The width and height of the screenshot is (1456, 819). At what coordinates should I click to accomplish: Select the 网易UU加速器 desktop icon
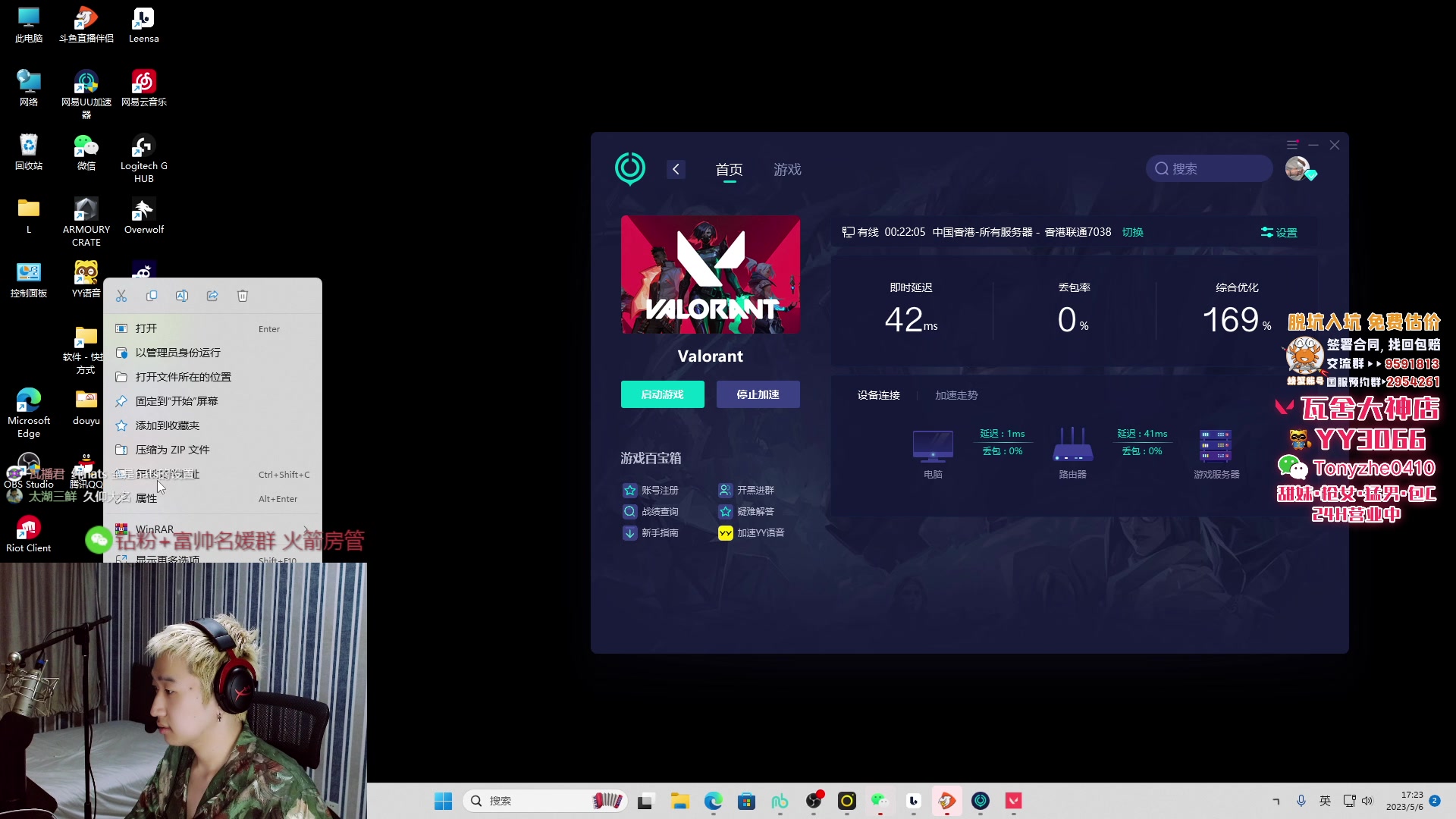[86, 93]
